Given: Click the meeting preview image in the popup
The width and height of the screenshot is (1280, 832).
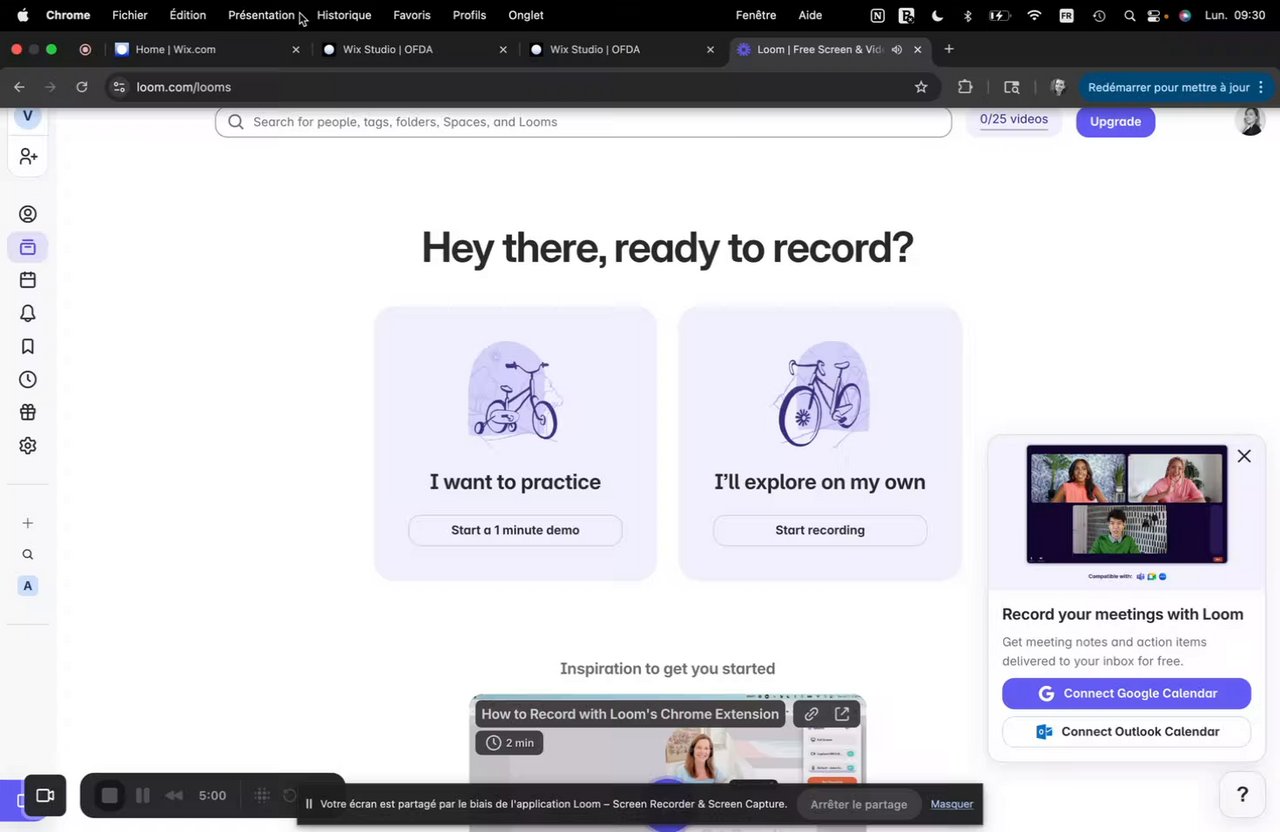Looking at the screenshot, I should tap(1126, 505).
